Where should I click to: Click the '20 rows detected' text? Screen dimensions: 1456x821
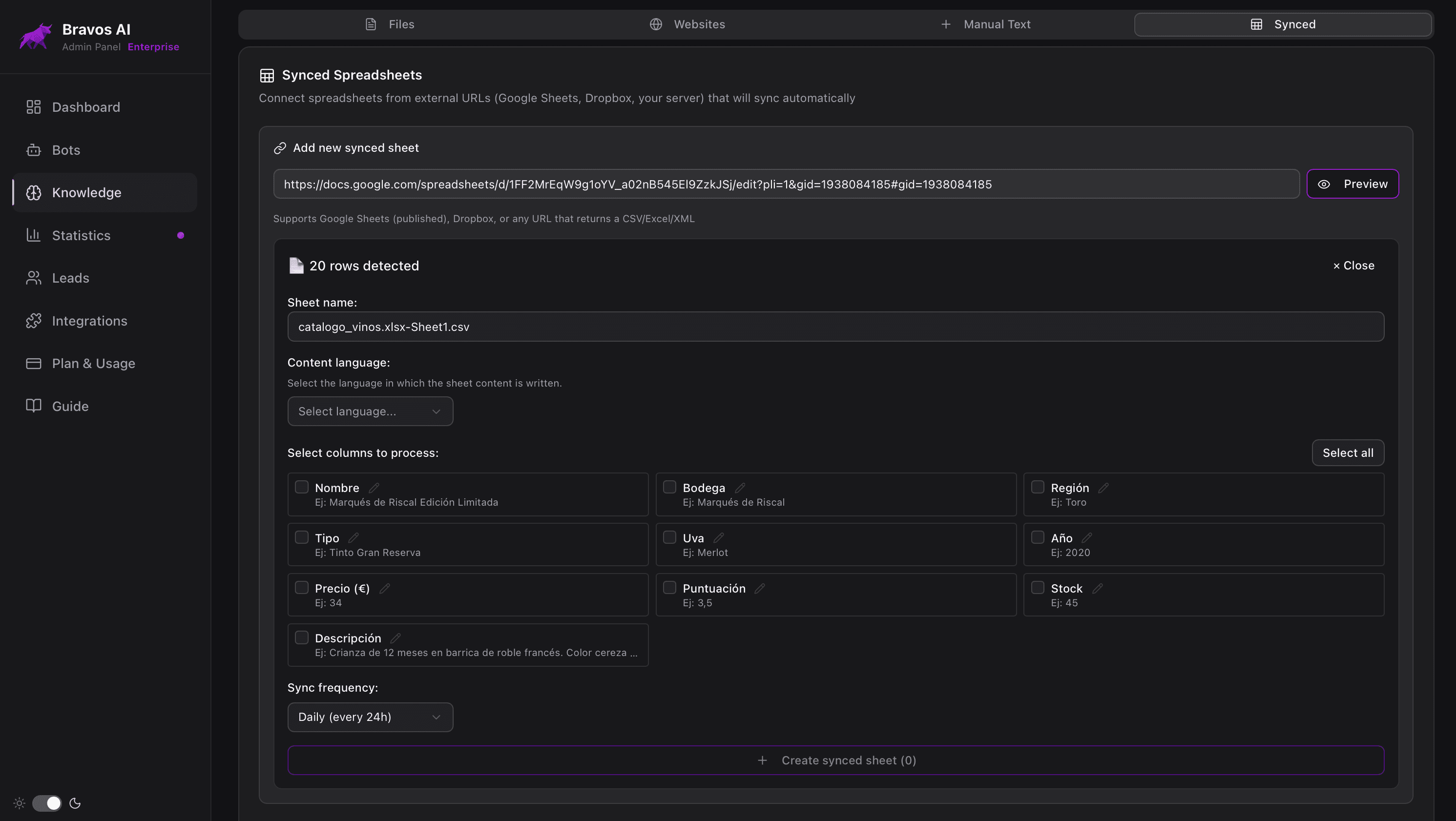click(364, 266)
